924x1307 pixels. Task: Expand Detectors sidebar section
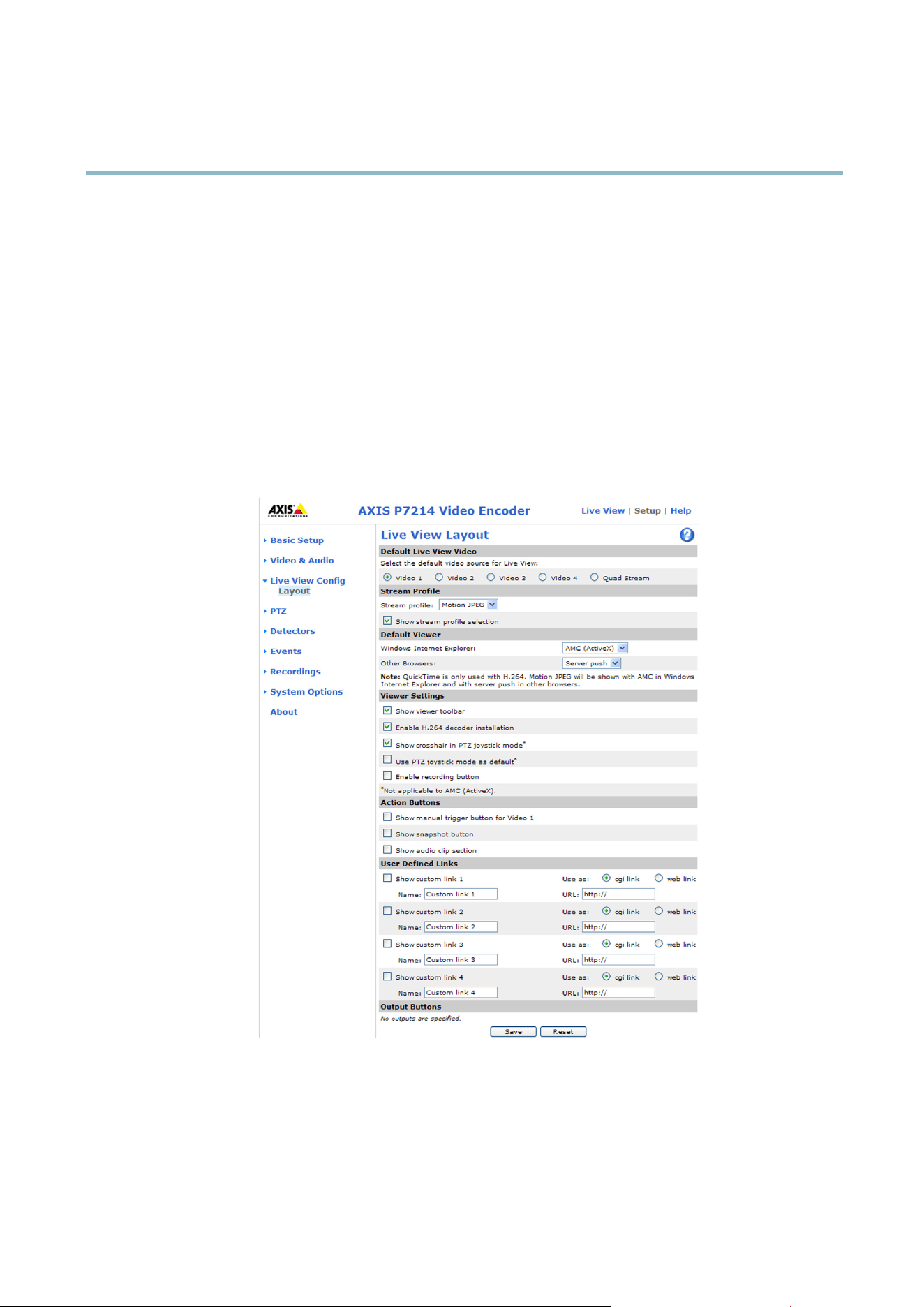pyautogui.click(x=292, y=631)
